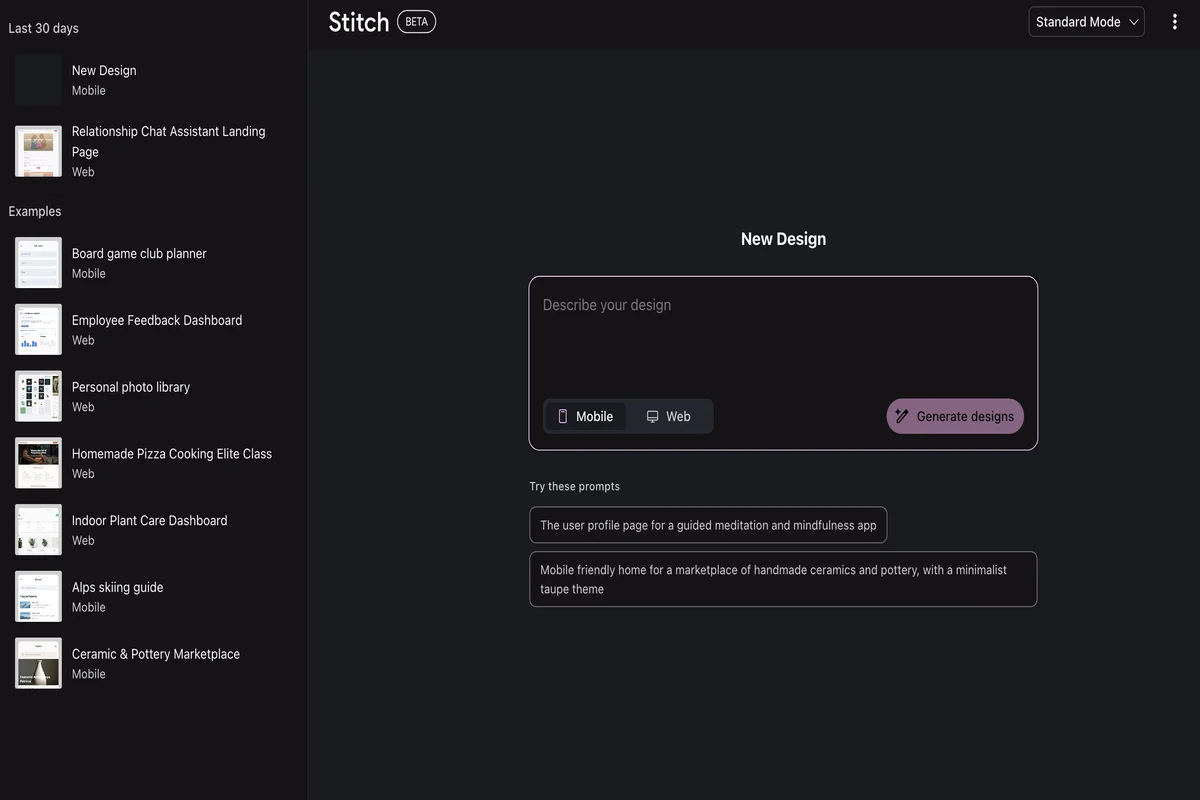
Task: Click the magic wand icon on Generate
Action: pos(902,416)
